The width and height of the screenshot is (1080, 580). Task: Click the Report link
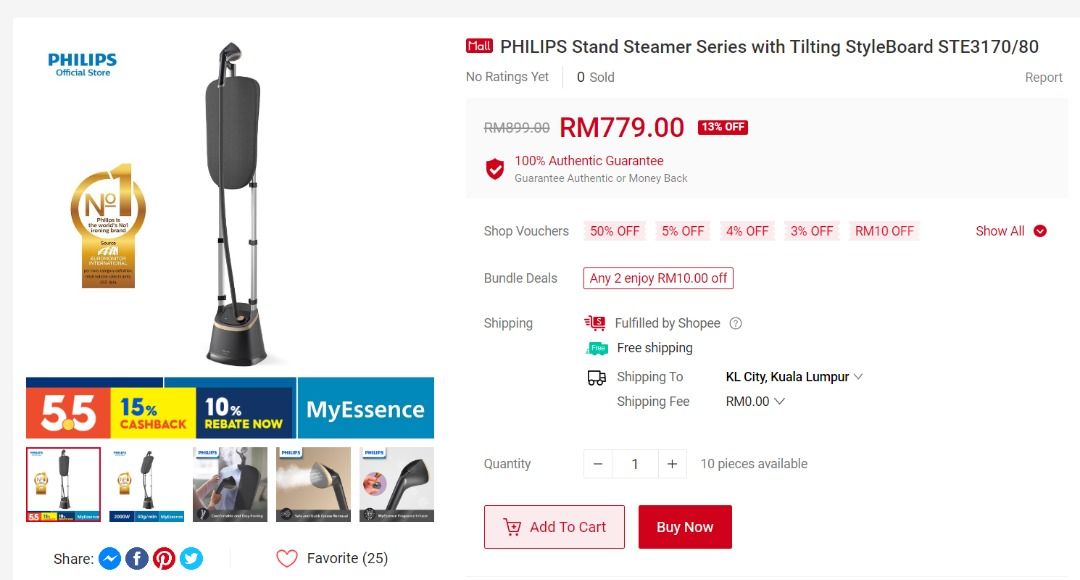pyautogui.click(x=1043, y=77)
